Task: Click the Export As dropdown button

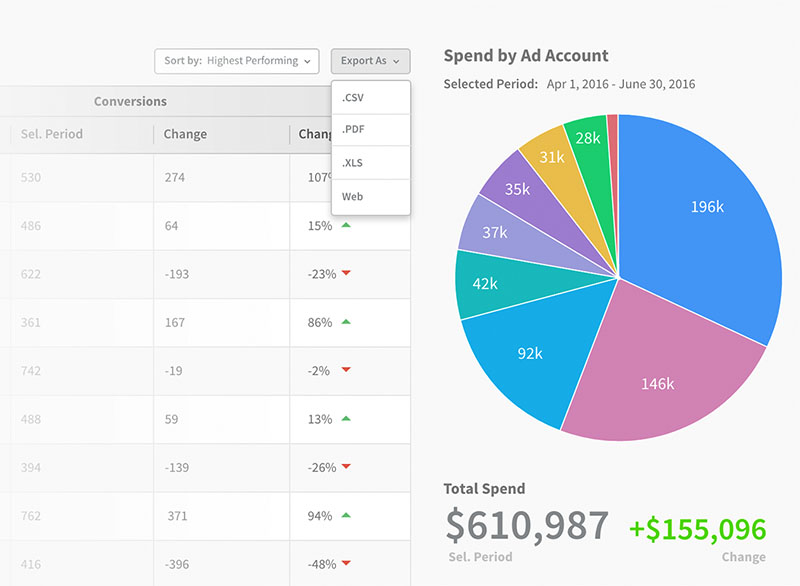Action: 370,61
